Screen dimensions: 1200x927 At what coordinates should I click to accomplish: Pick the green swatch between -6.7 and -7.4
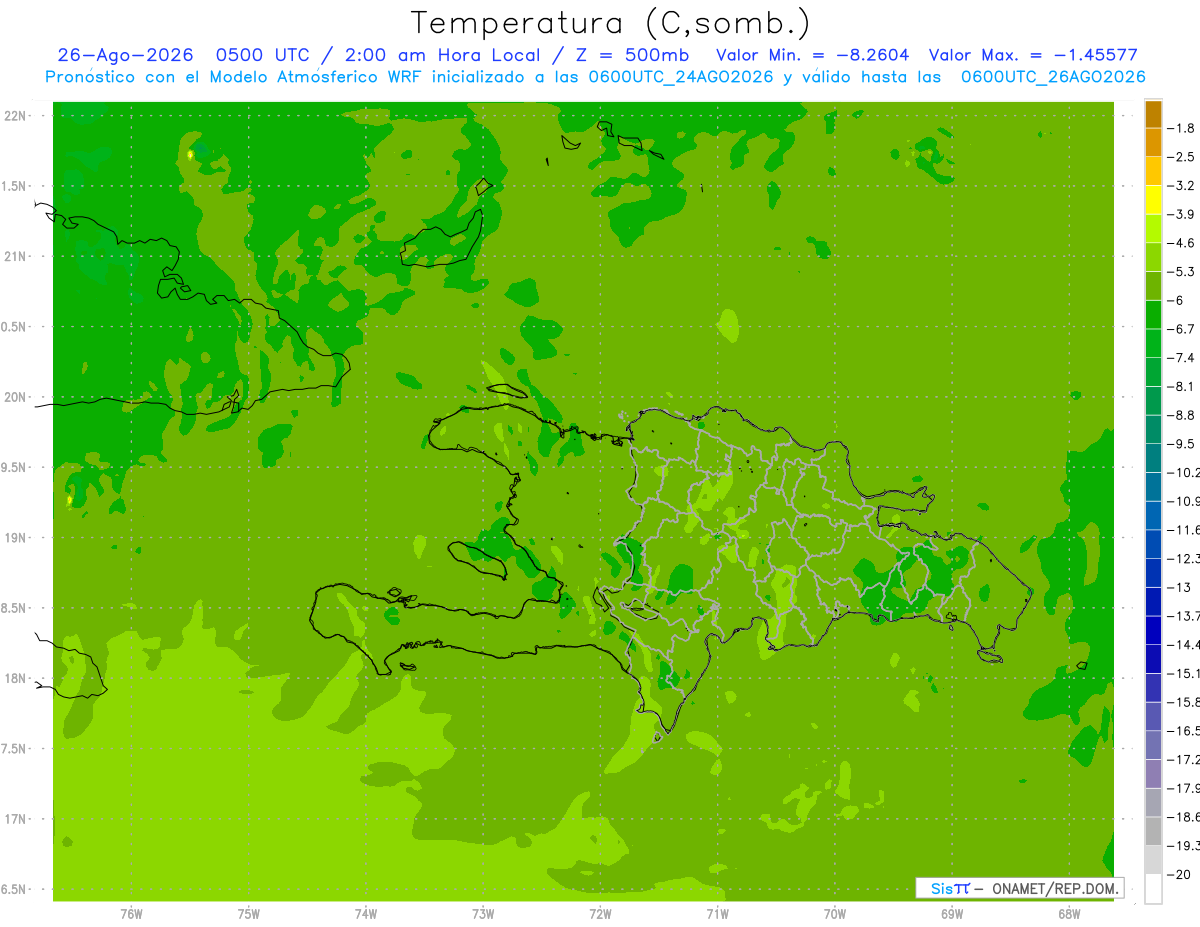(x=1153, y=343)
